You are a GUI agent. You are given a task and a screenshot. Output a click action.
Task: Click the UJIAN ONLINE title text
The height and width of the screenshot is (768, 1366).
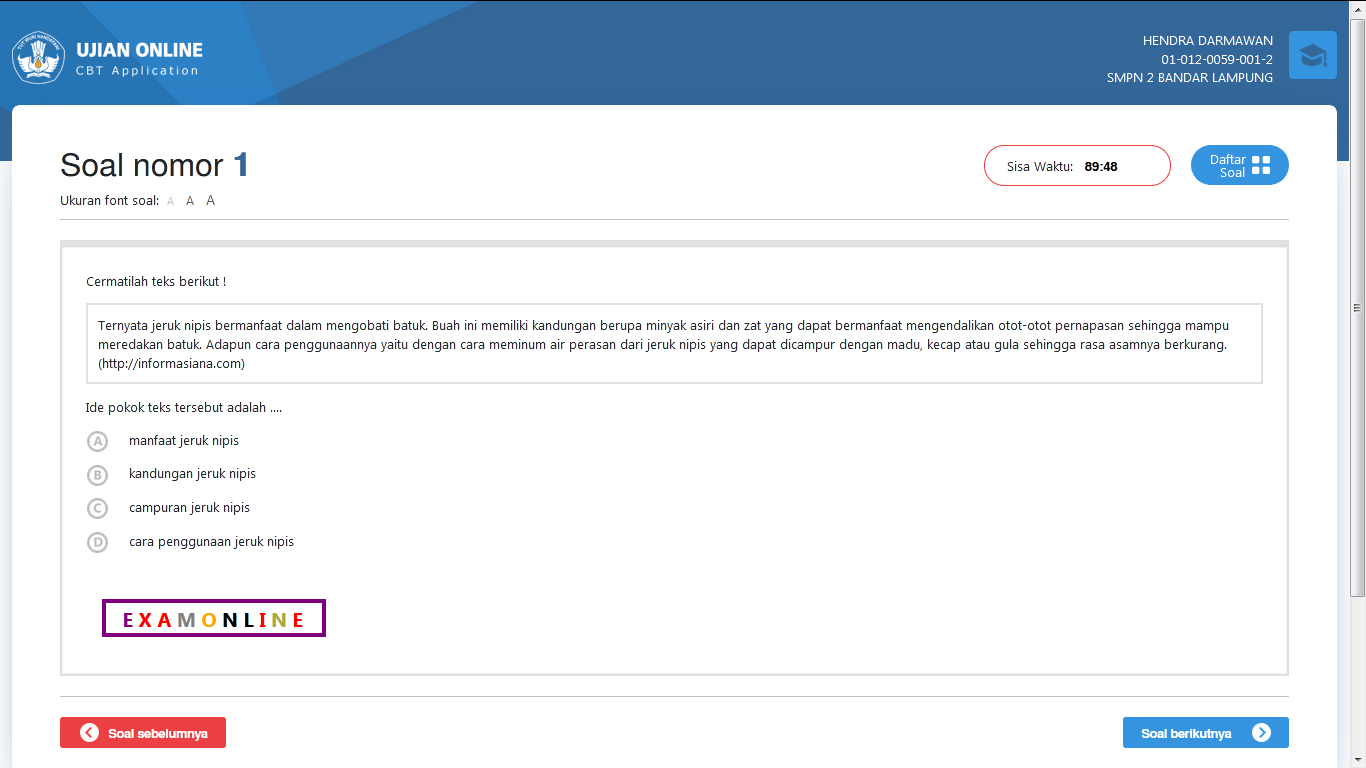pyautogui.click(x=139, y=50)
